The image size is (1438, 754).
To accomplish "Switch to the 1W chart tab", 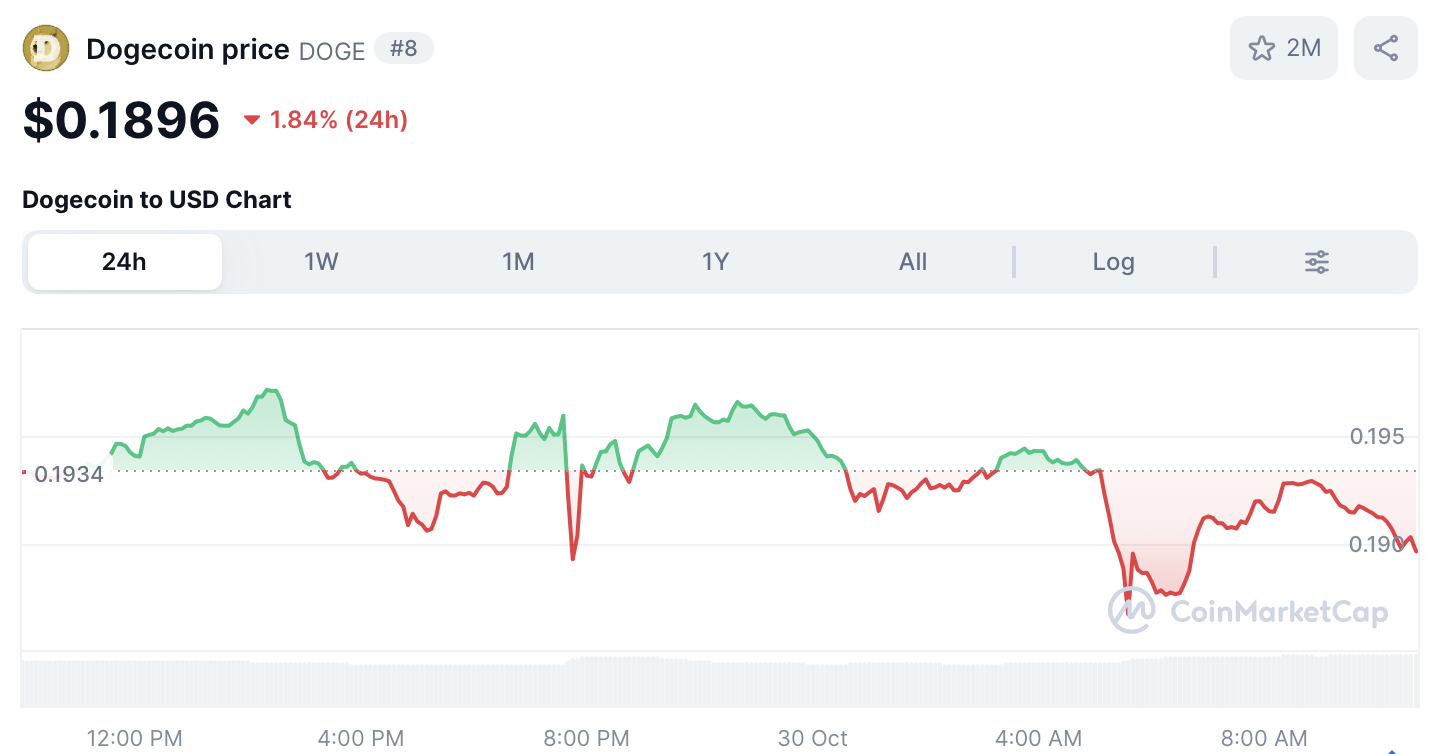I will (x=321, y=261).
